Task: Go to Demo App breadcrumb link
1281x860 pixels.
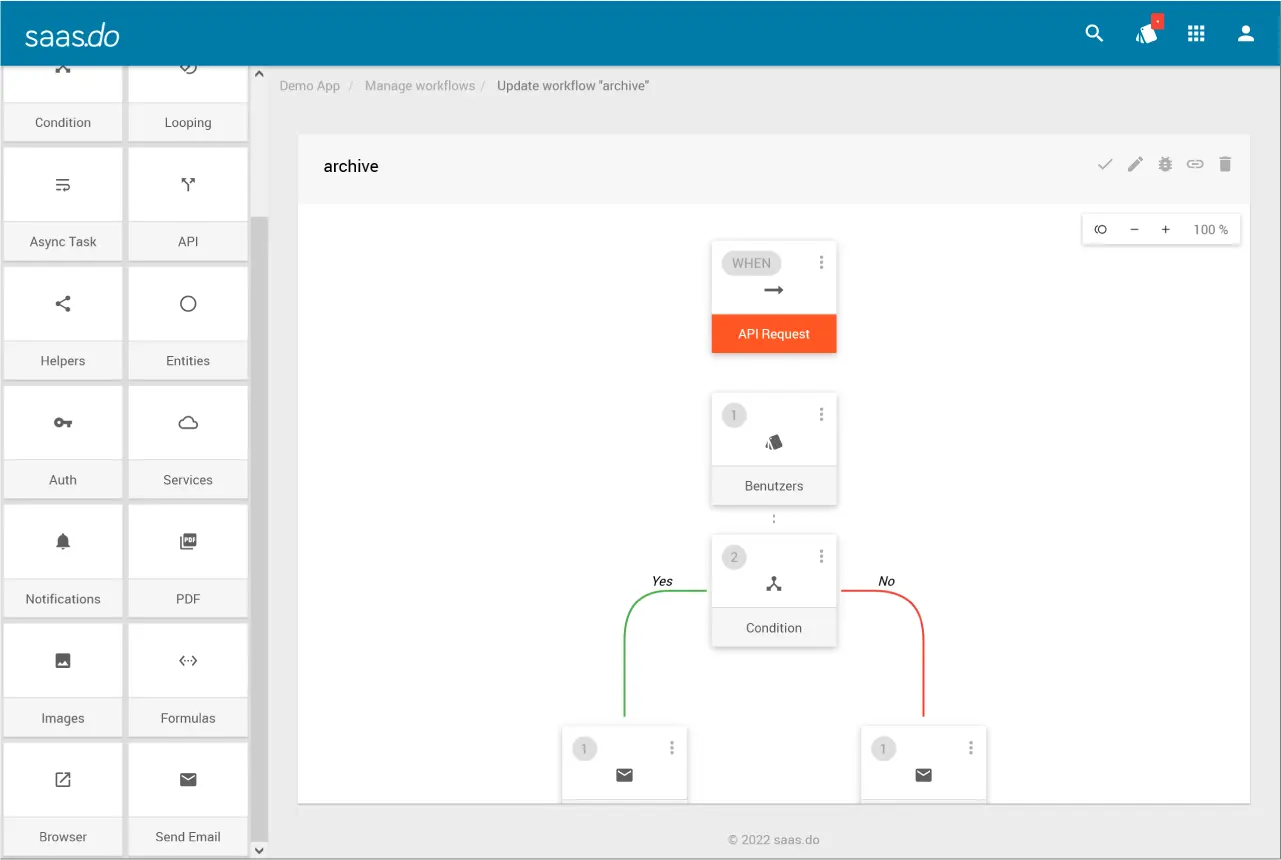Action: tap(310, 86)
